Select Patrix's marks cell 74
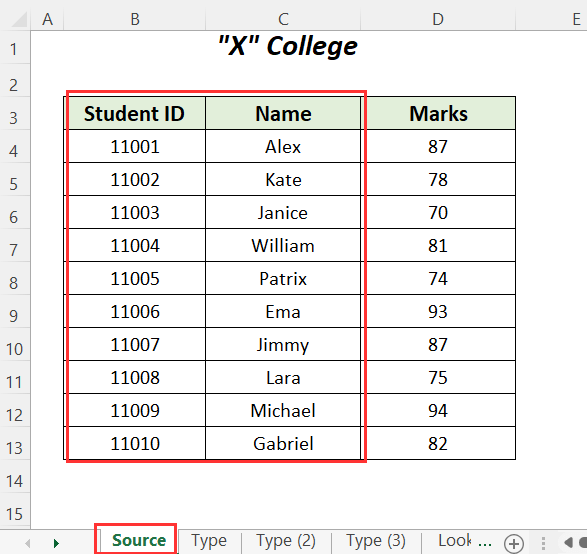 click(438, 278)
